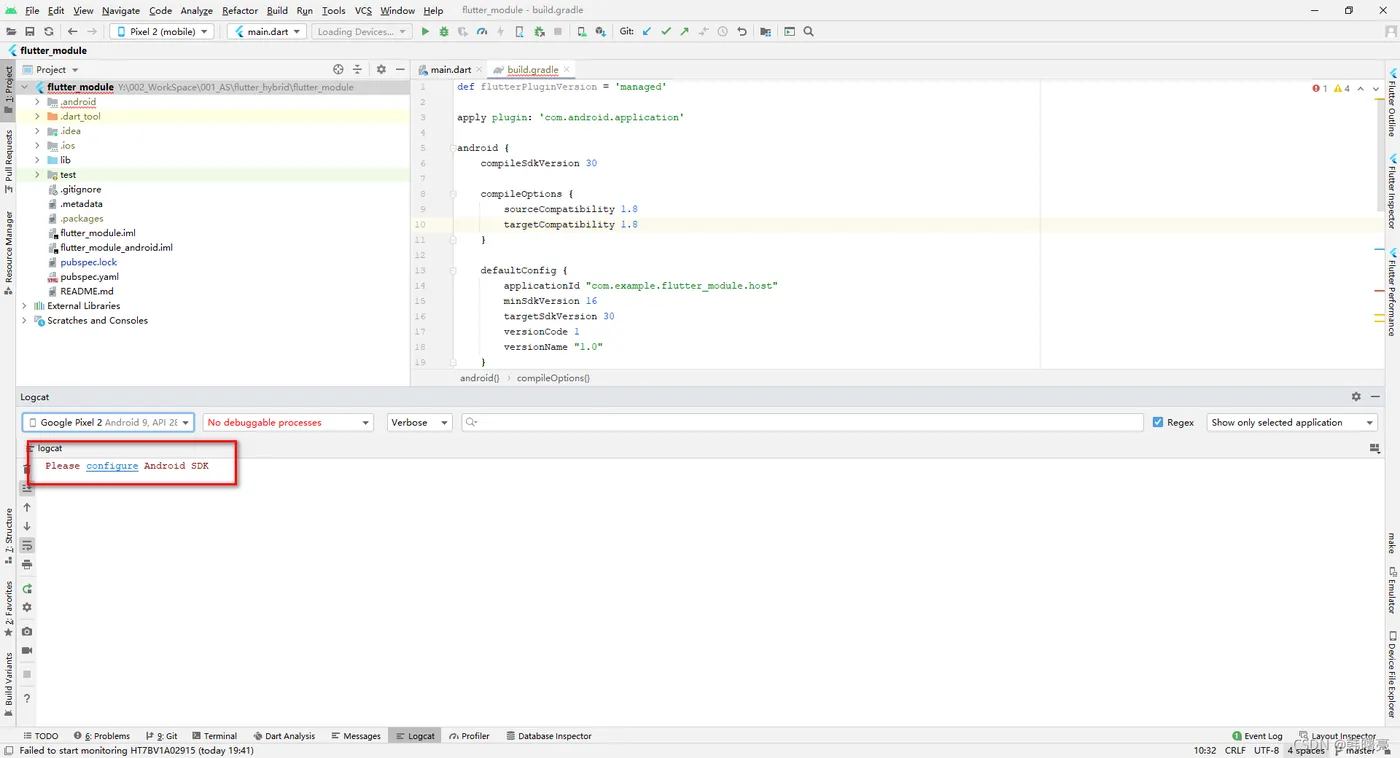Viewport: 1400px width, 758px height.
Task: Open Logcat panel gear settings
Action: point(1356,397)
